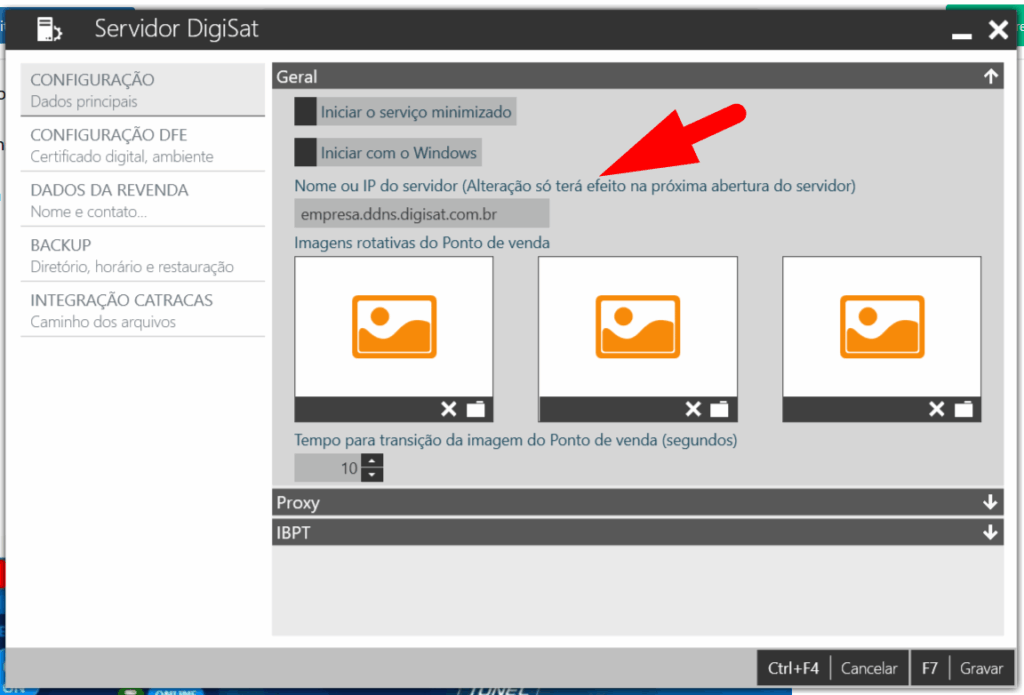Open folder icon under second image slot

coord(720,408)
